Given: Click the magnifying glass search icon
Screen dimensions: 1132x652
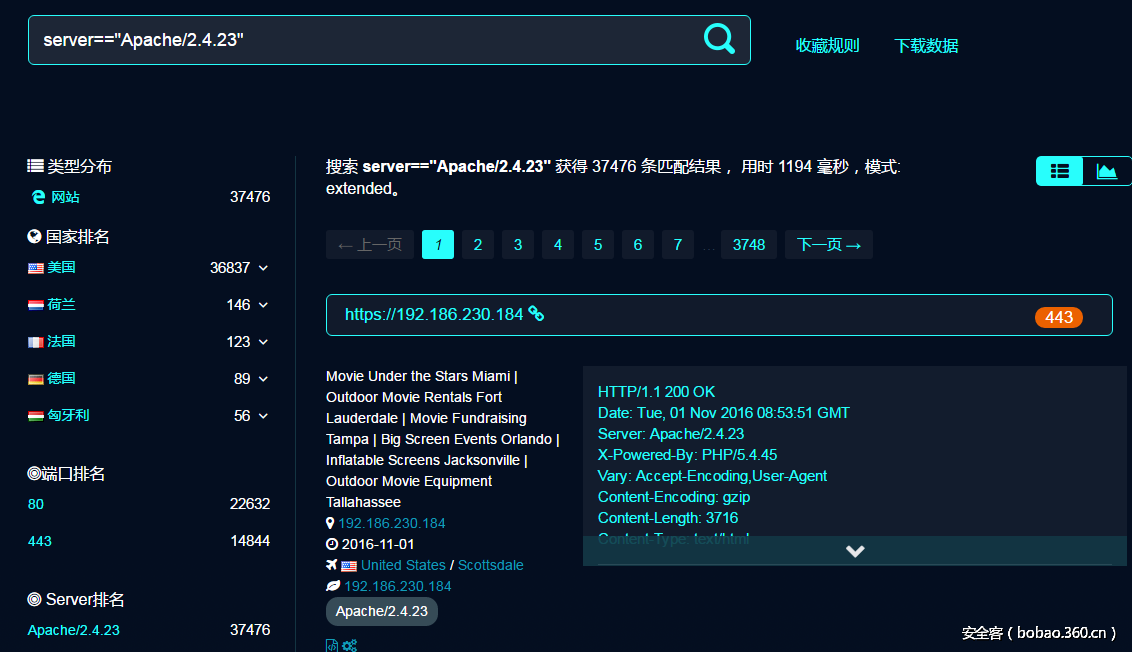Looking at the screenshot, I should tap(719, 39).
